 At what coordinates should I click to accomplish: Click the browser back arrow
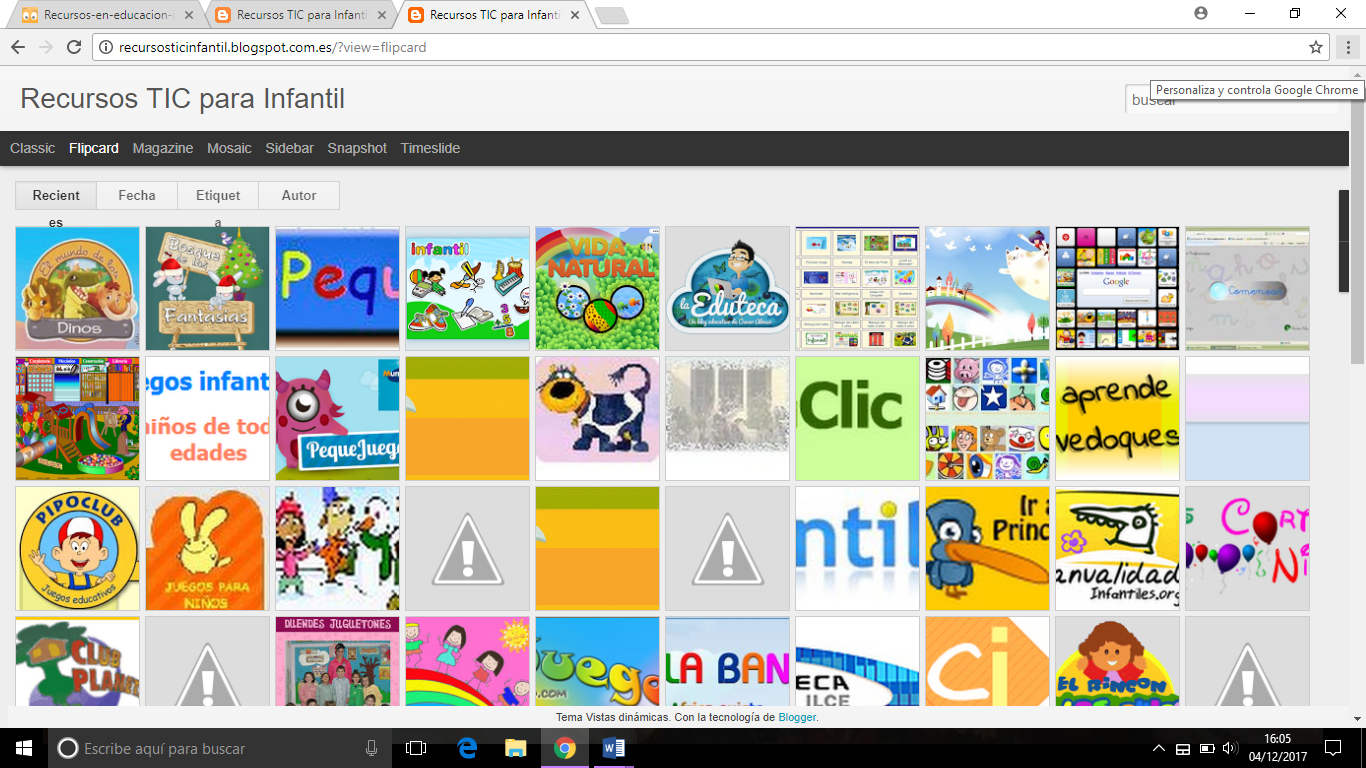(x=18, y=47)
